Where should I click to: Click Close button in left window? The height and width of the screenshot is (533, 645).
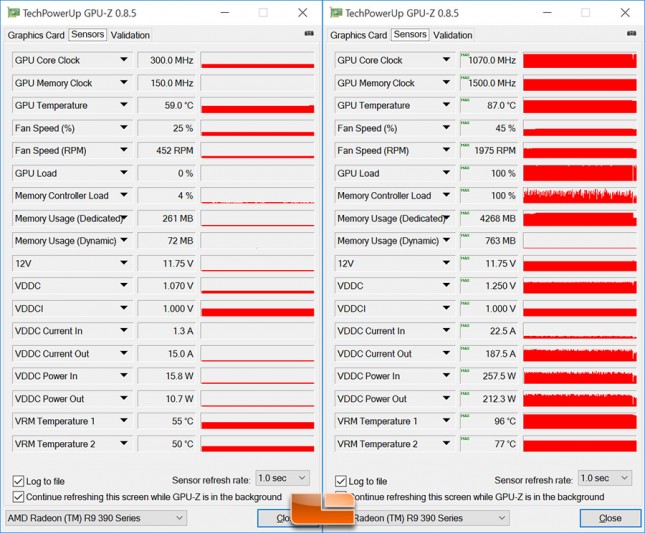275,518
